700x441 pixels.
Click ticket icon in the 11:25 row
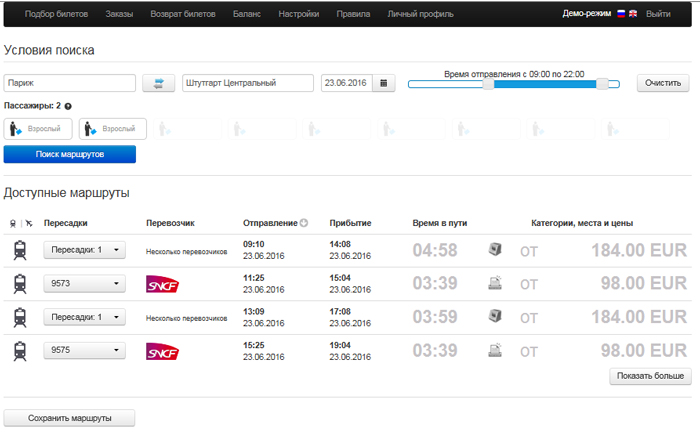click(x=495, y=283)
